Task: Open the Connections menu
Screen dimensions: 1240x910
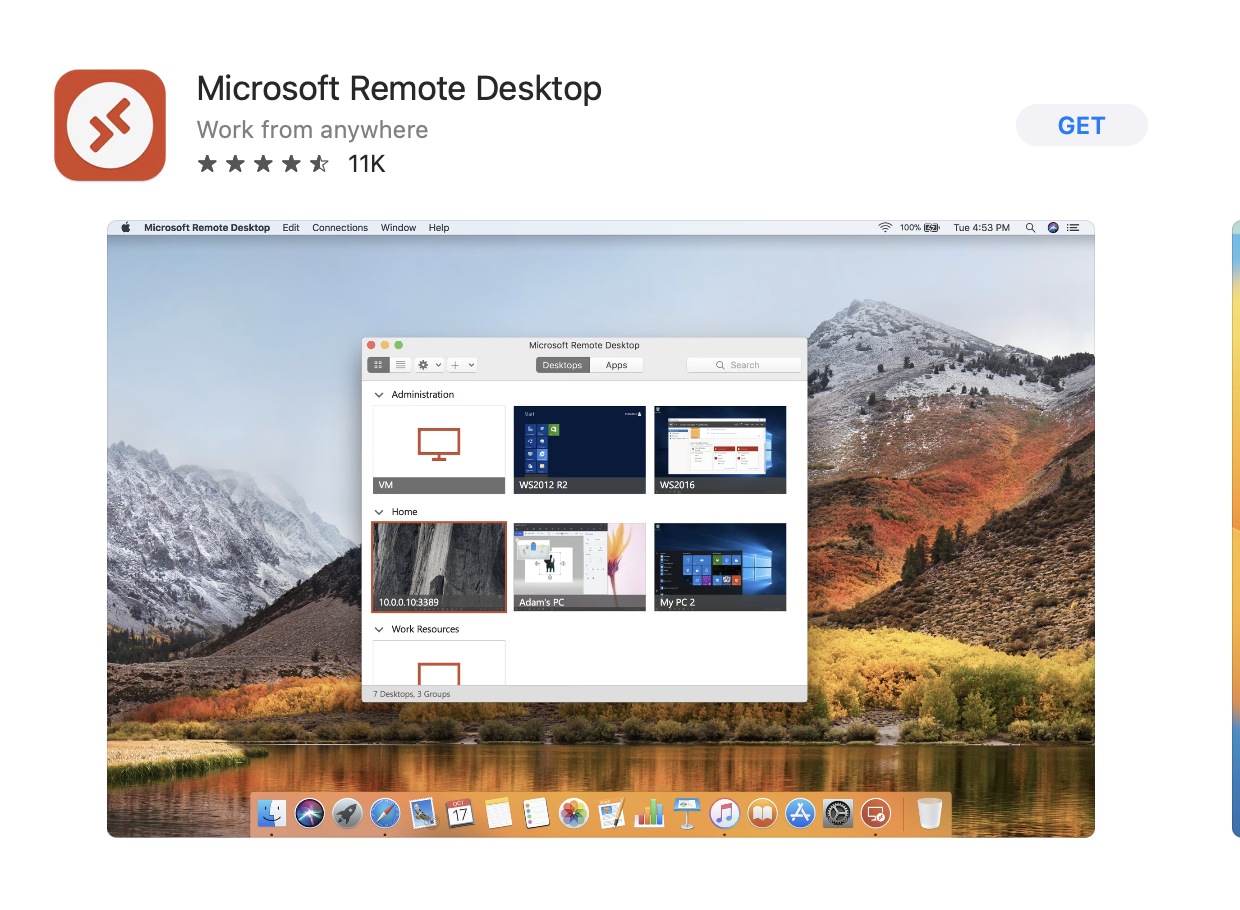Action: [340, 228]
